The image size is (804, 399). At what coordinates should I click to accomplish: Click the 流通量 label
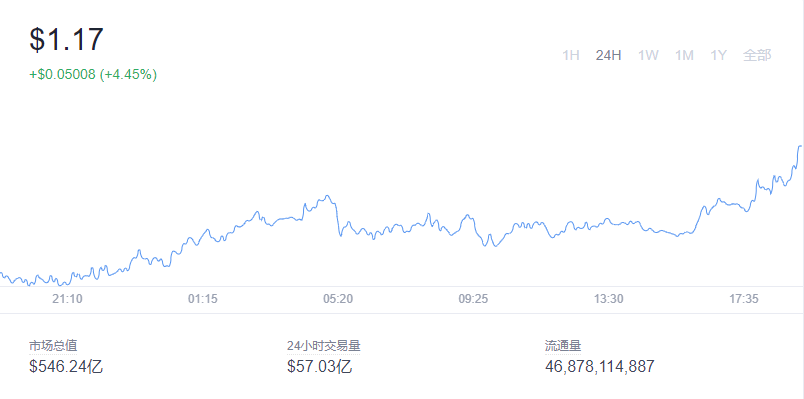point(563,346)
